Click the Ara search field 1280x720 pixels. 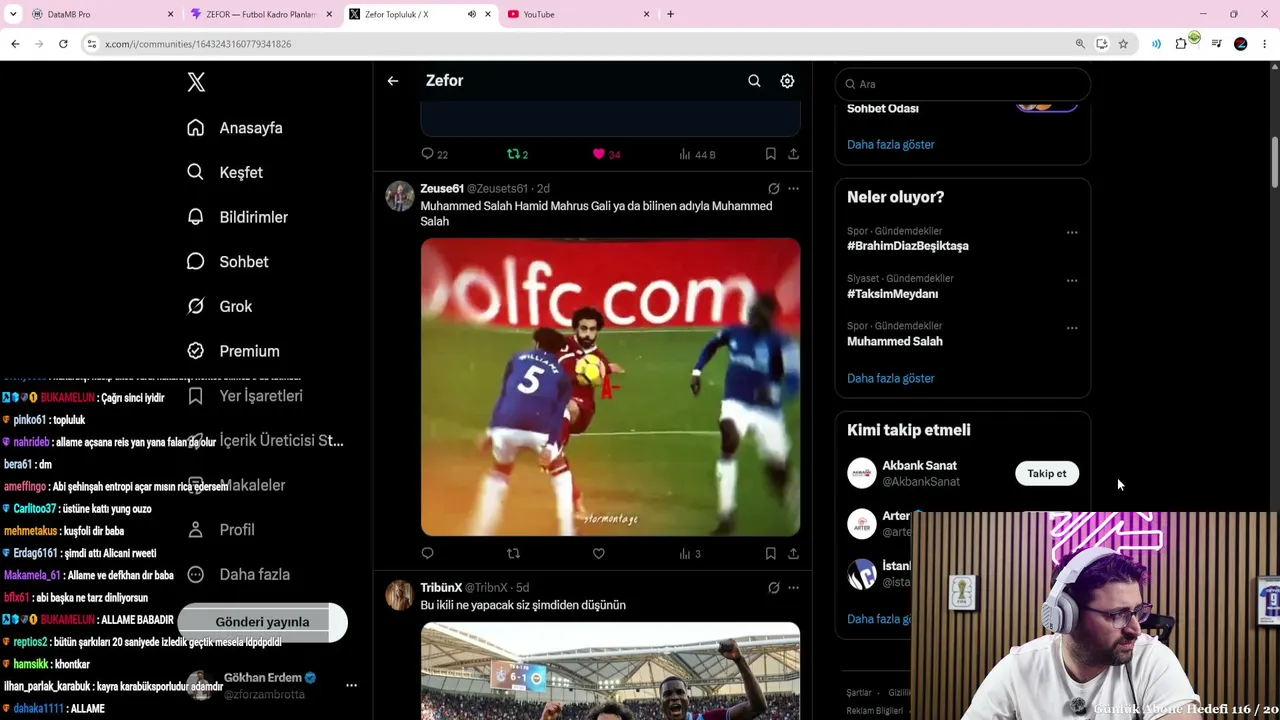pyautogui.click(x=963, y=84)
